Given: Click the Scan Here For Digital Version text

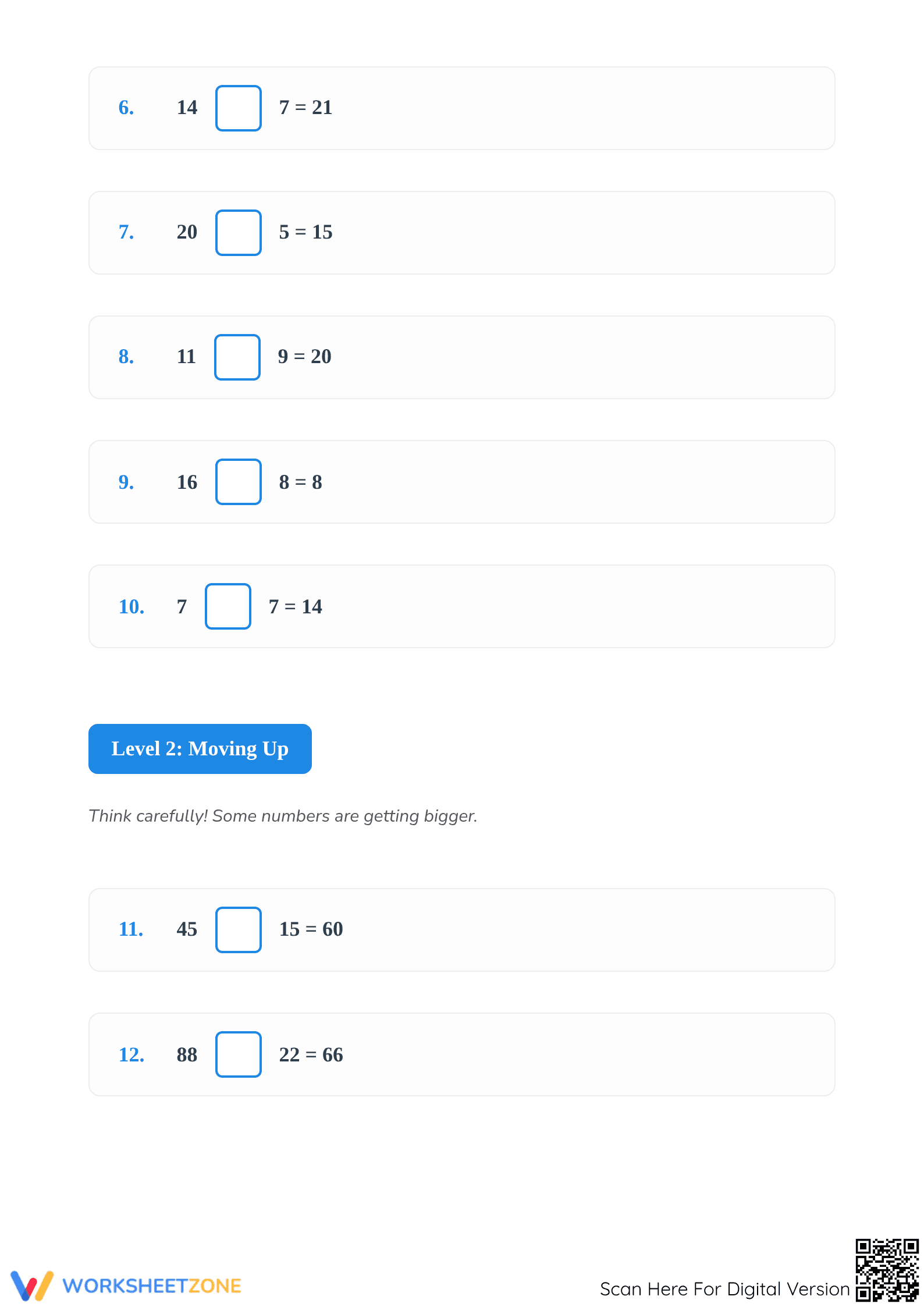Looking at the screenshot, I should tap(725, 1289).
